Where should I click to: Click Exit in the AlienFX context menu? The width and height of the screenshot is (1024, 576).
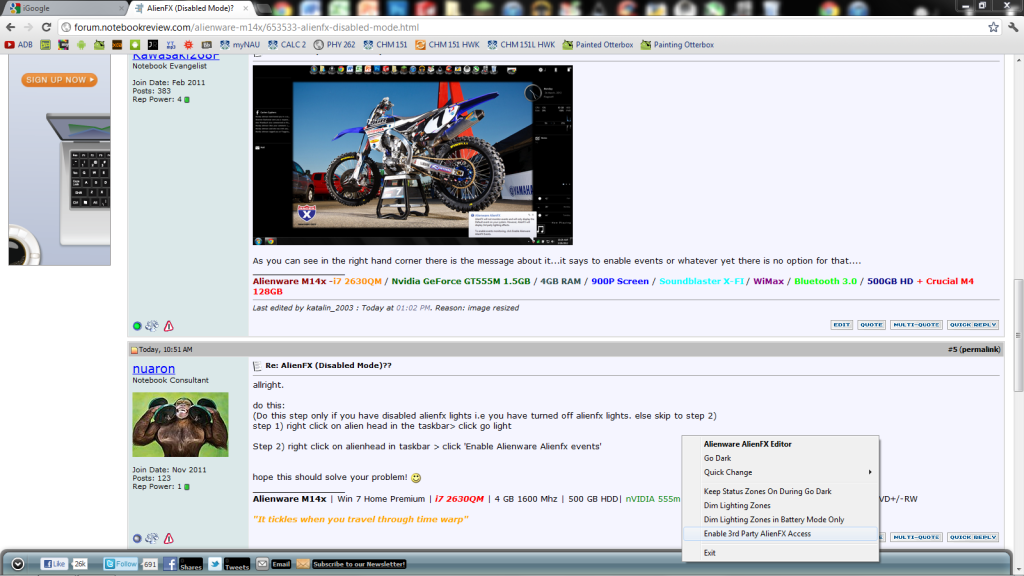[x=780, y=552]
